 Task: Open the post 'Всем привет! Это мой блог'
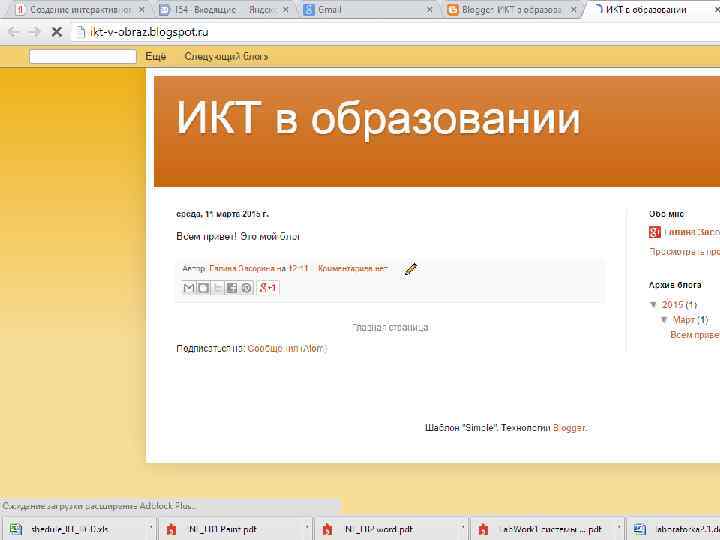point(238,236)
